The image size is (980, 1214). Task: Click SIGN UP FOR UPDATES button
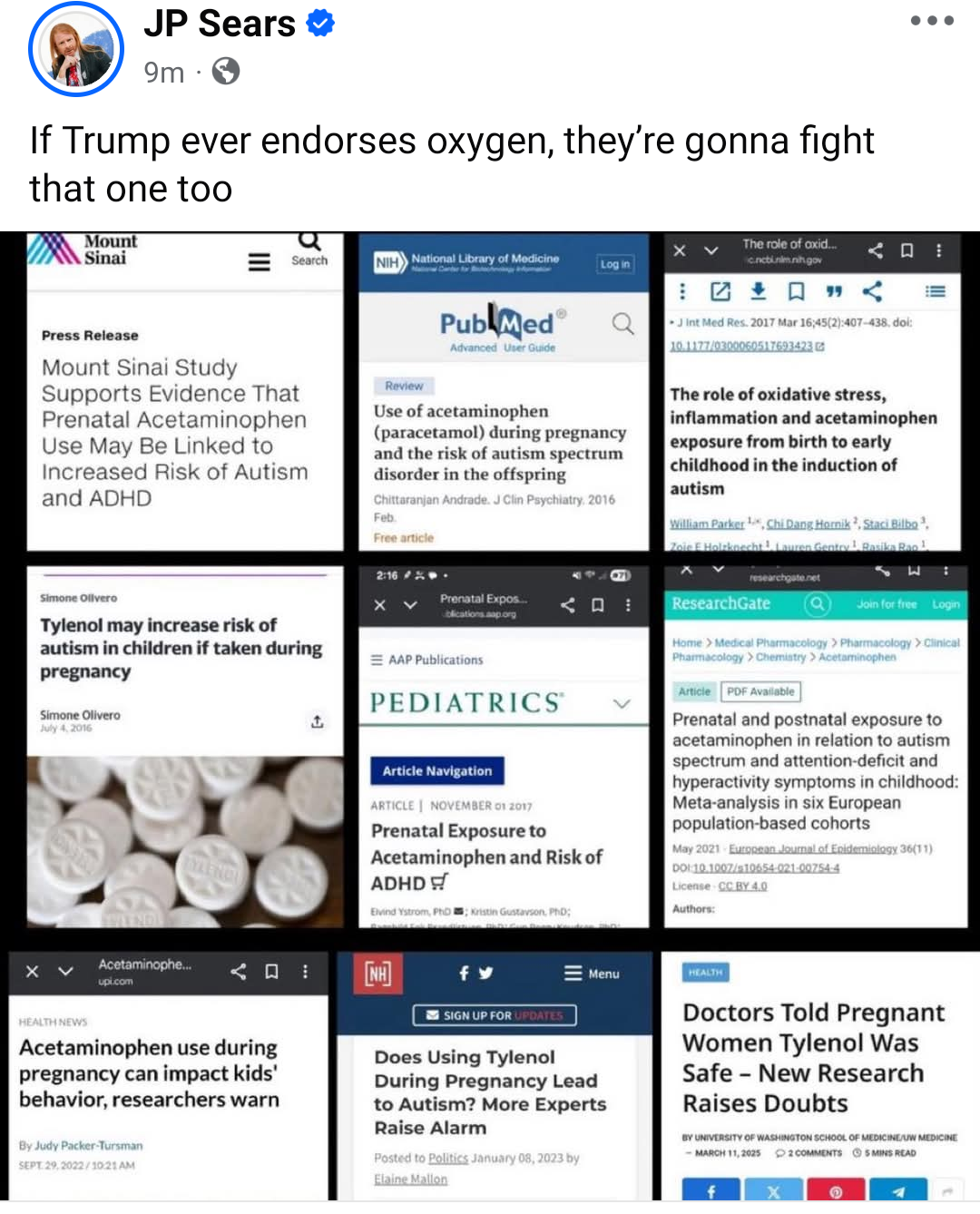click(x=495, y=1015)
